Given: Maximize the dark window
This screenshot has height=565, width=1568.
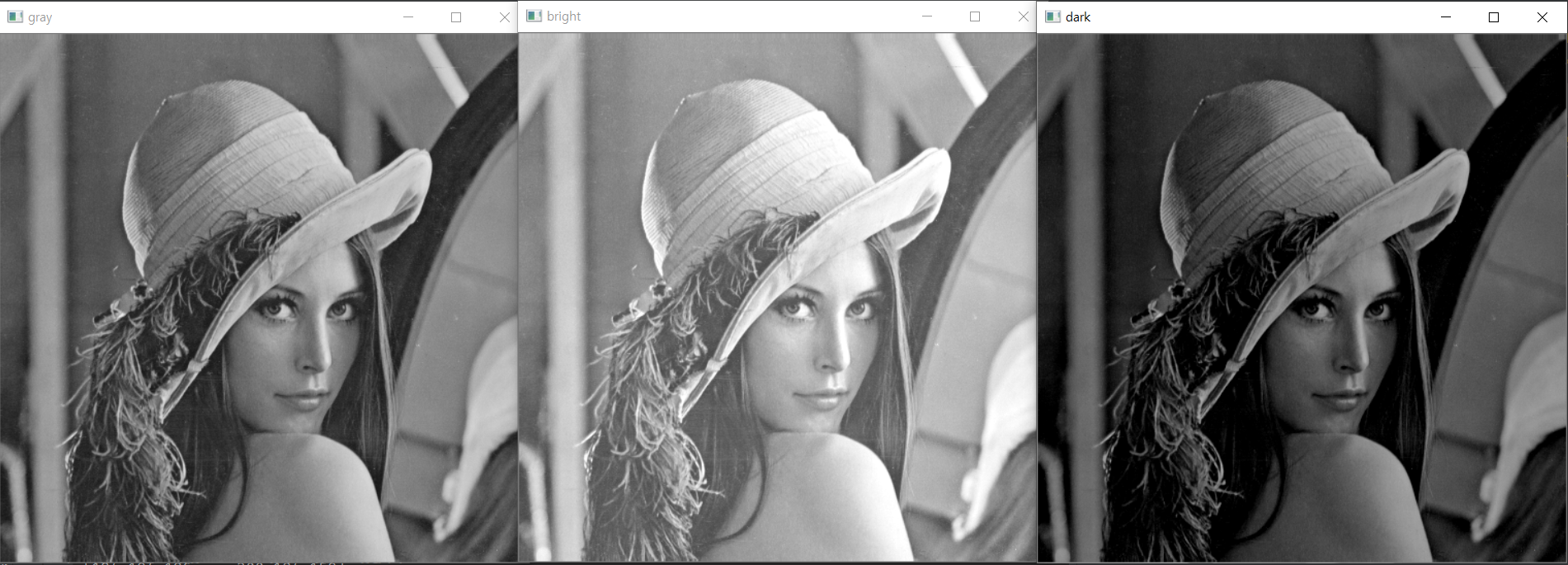Looking at the screenshot, I should (1494, 16).
